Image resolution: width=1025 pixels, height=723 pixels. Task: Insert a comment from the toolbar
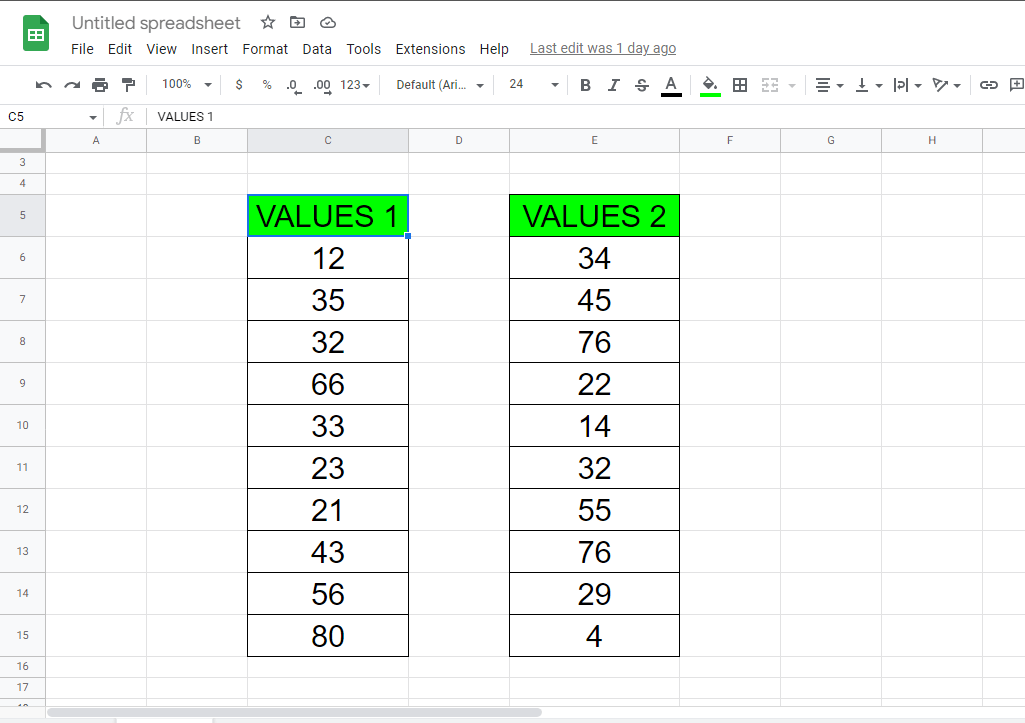1016,85
